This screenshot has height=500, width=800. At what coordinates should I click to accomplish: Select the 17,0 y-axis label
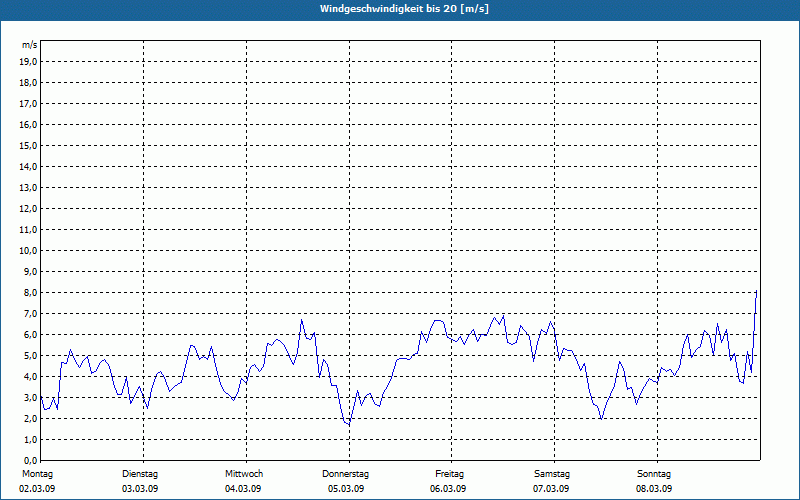pos(28,104)
